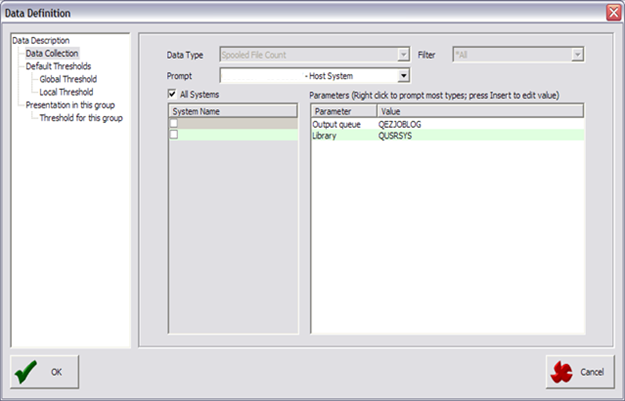The height and width of the screenshot is (401, 625).
Task: Tick the second System Name row checkbox
Action: click(x=173, y=134)
